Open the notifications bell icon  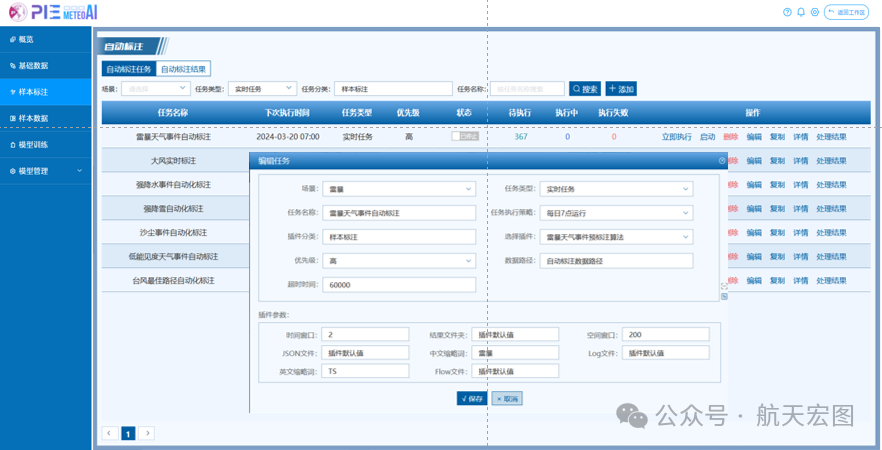coord(801,12)
